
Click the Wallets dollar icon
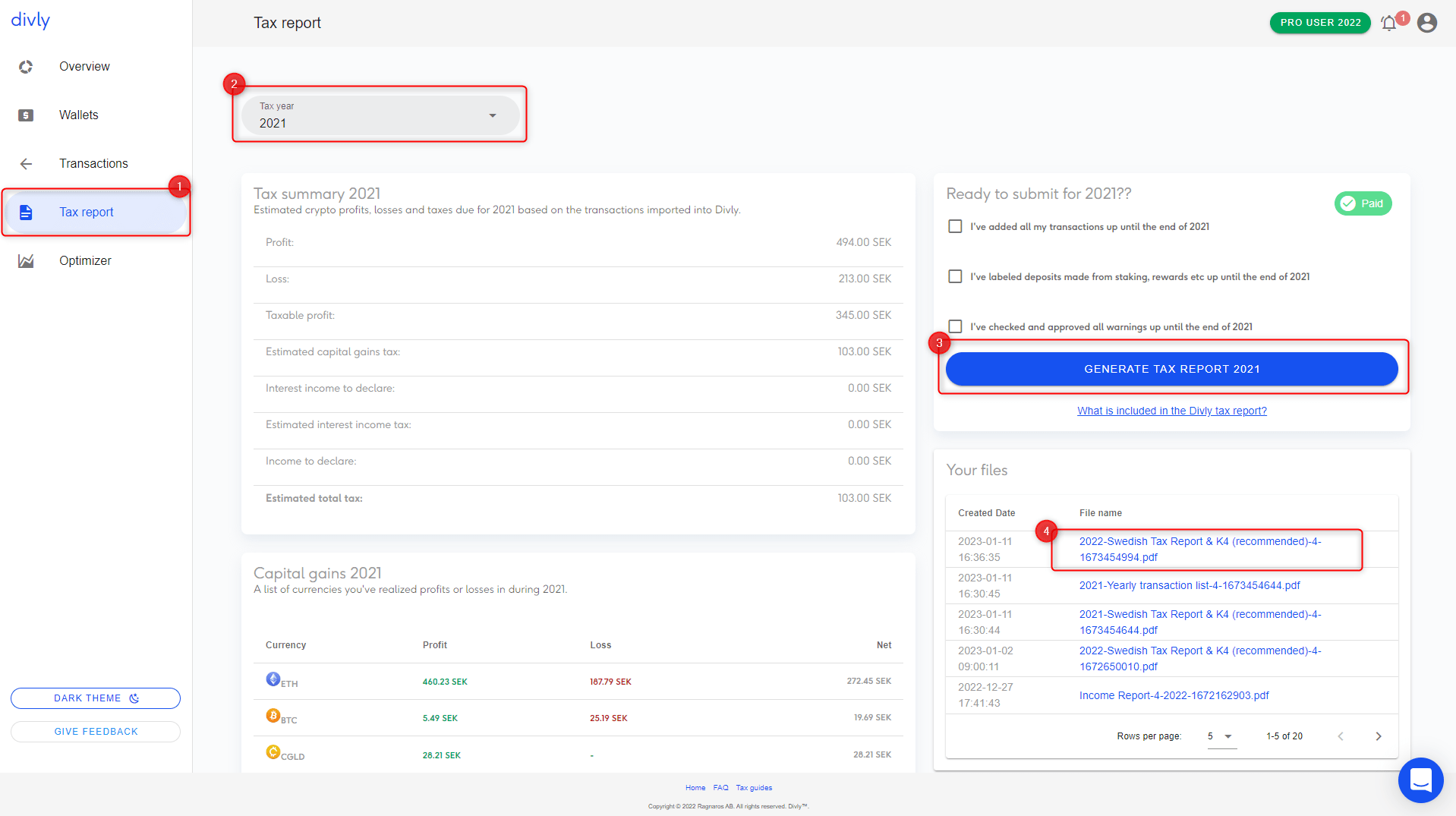(x=26, y=115)
